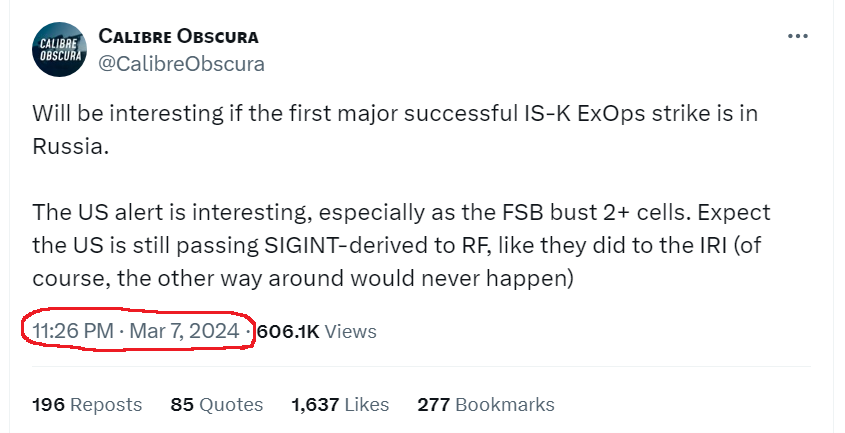
Task: Click the red circle annotation around the timestamp
Action: (x=137, y=331)
